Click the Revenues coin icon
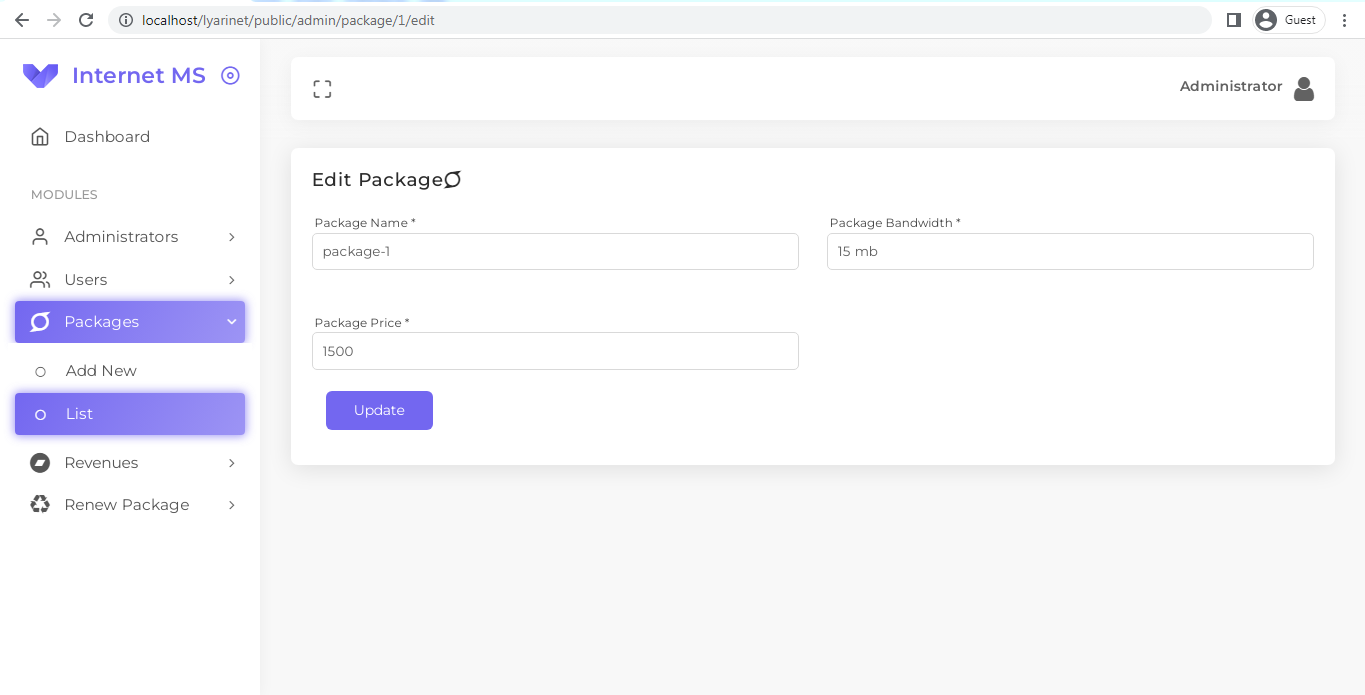 click(x=39, y=462)
